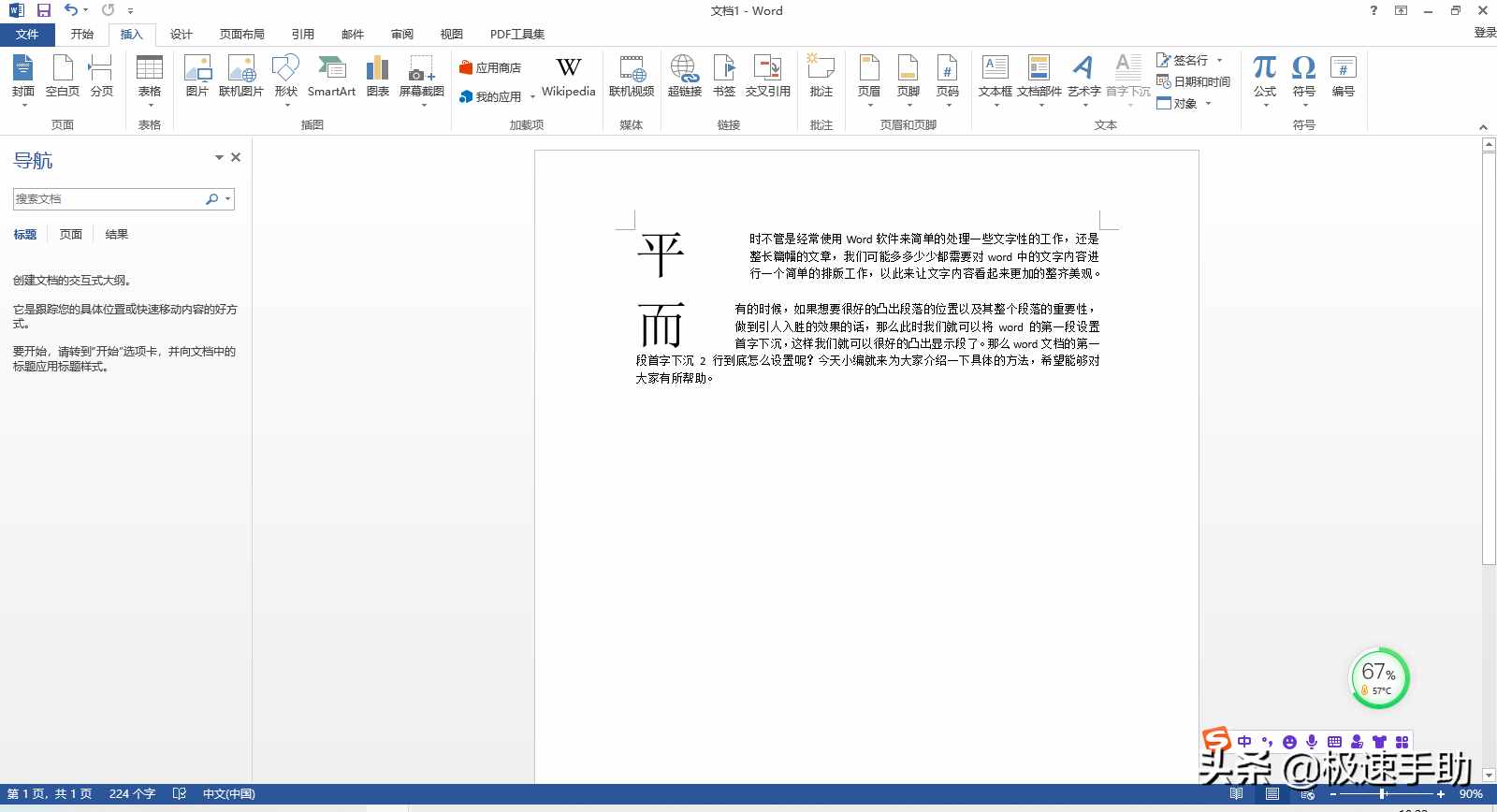The image size is (1497, 812).
Task: Save the document from Quick Access Toolbar
Action: (x=44, y=10)
